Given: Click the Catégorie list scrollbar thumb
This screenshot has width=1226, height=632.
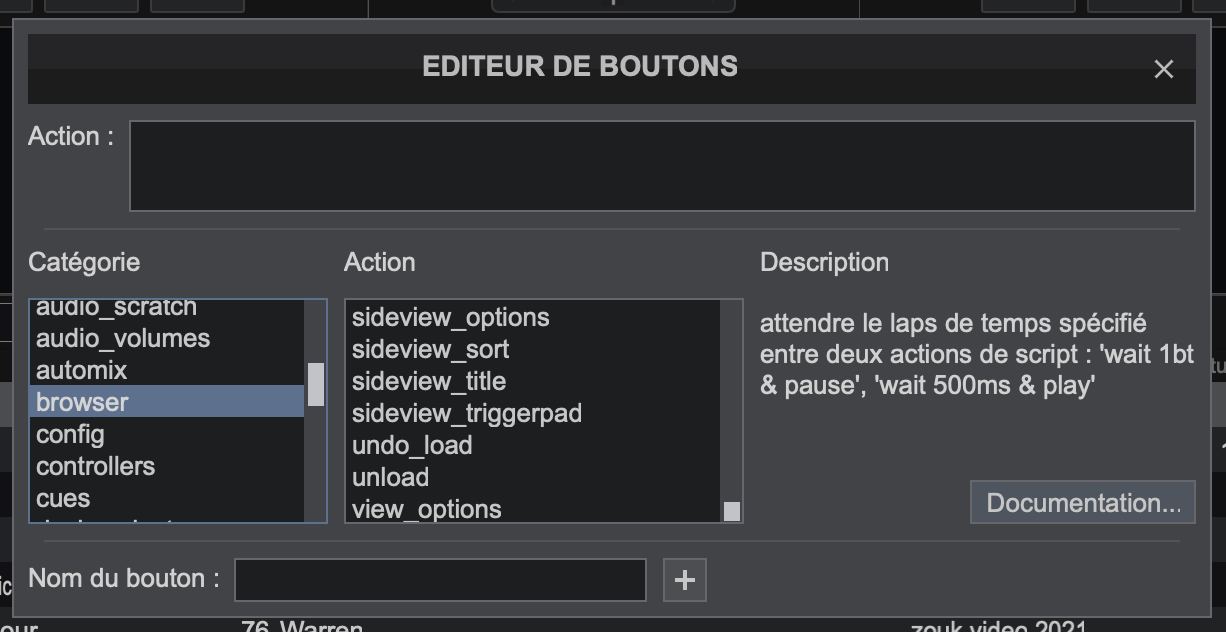Looking at the screenshot, I should coord(316,384).
